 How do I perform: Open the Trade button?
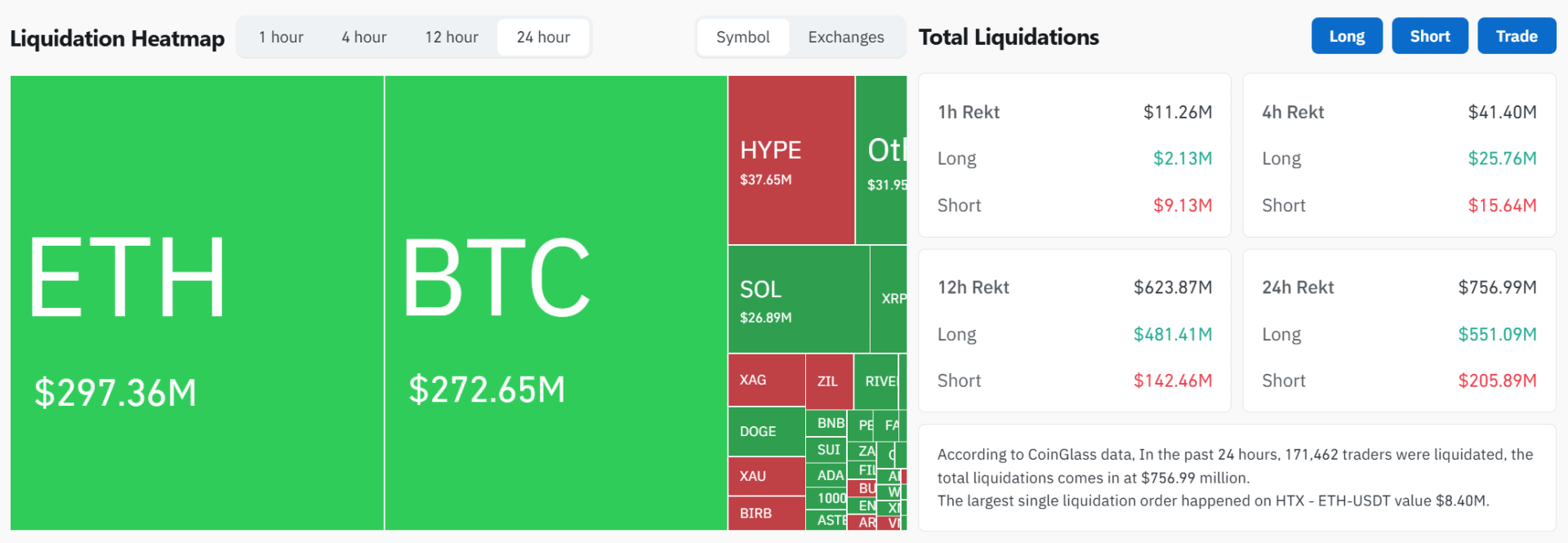click(1517, 37)
